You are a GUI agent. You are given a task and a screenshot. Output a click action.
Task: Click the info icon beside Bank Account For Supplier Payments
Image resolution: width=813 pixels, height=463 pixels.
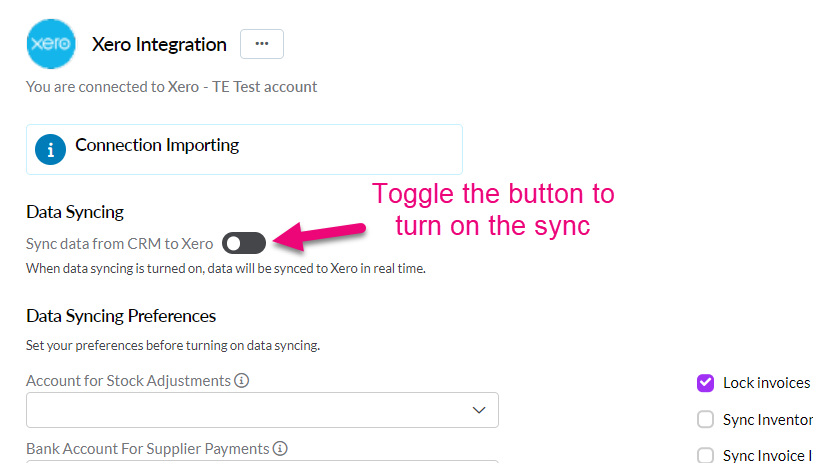tap(280, 448)
